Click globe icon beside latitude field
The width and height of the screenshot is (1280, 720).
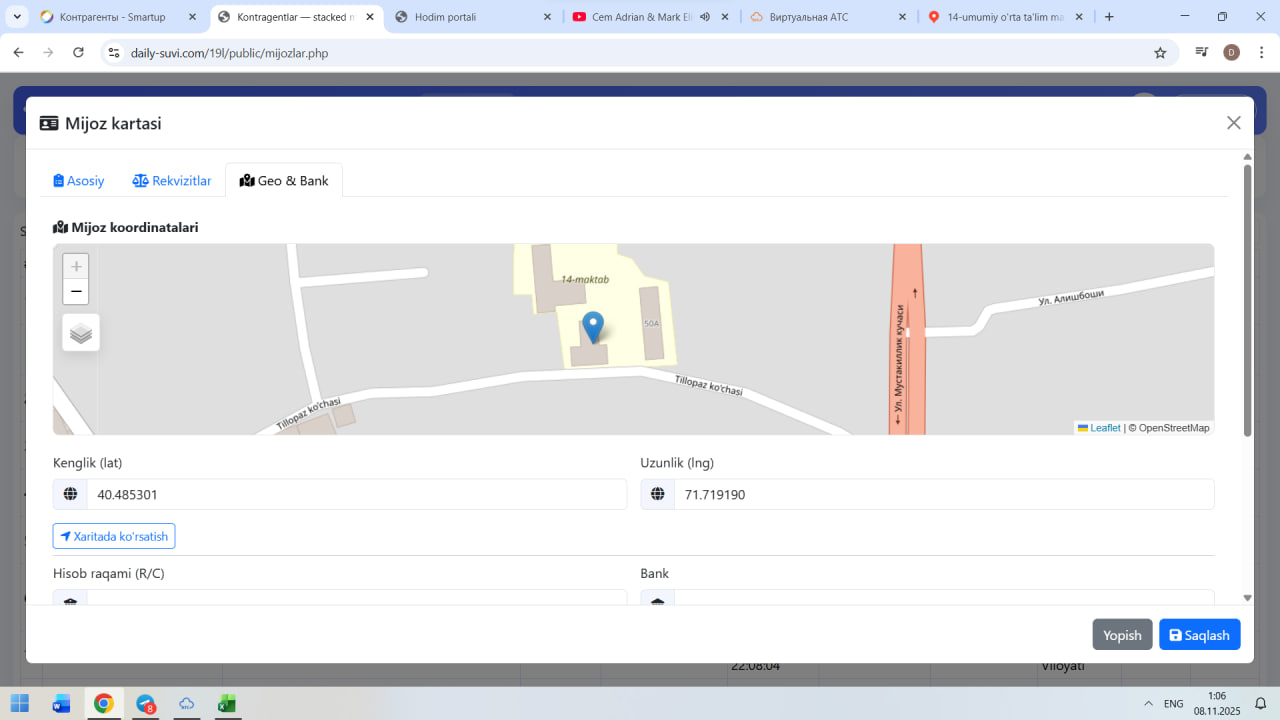point(70,494)
